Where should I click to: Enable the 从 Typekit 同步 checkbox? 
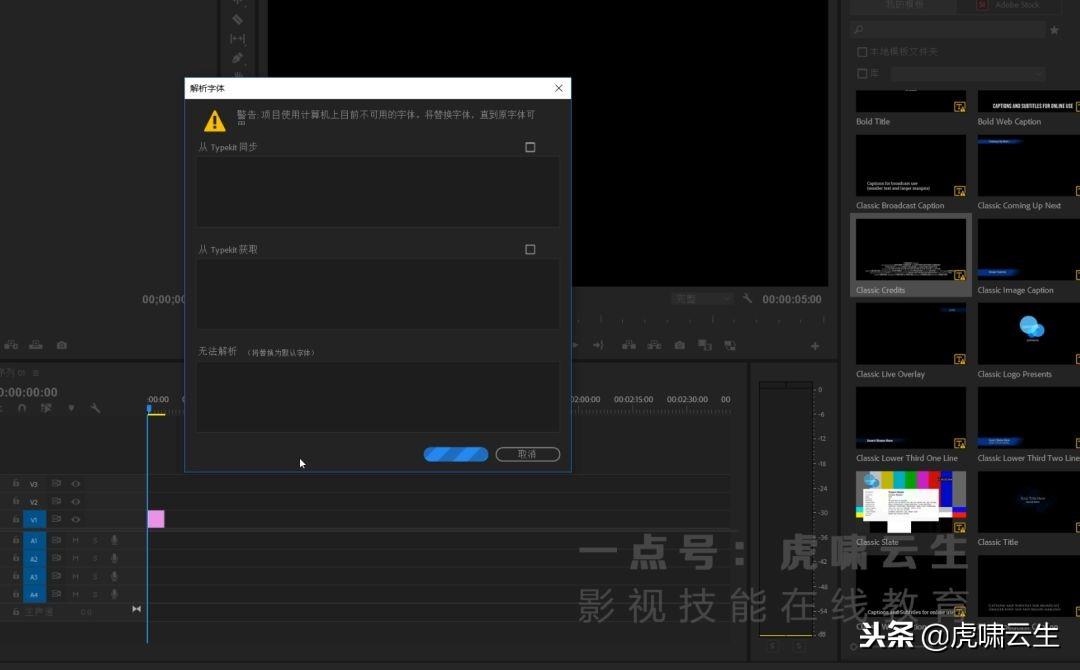coord(530,147)
